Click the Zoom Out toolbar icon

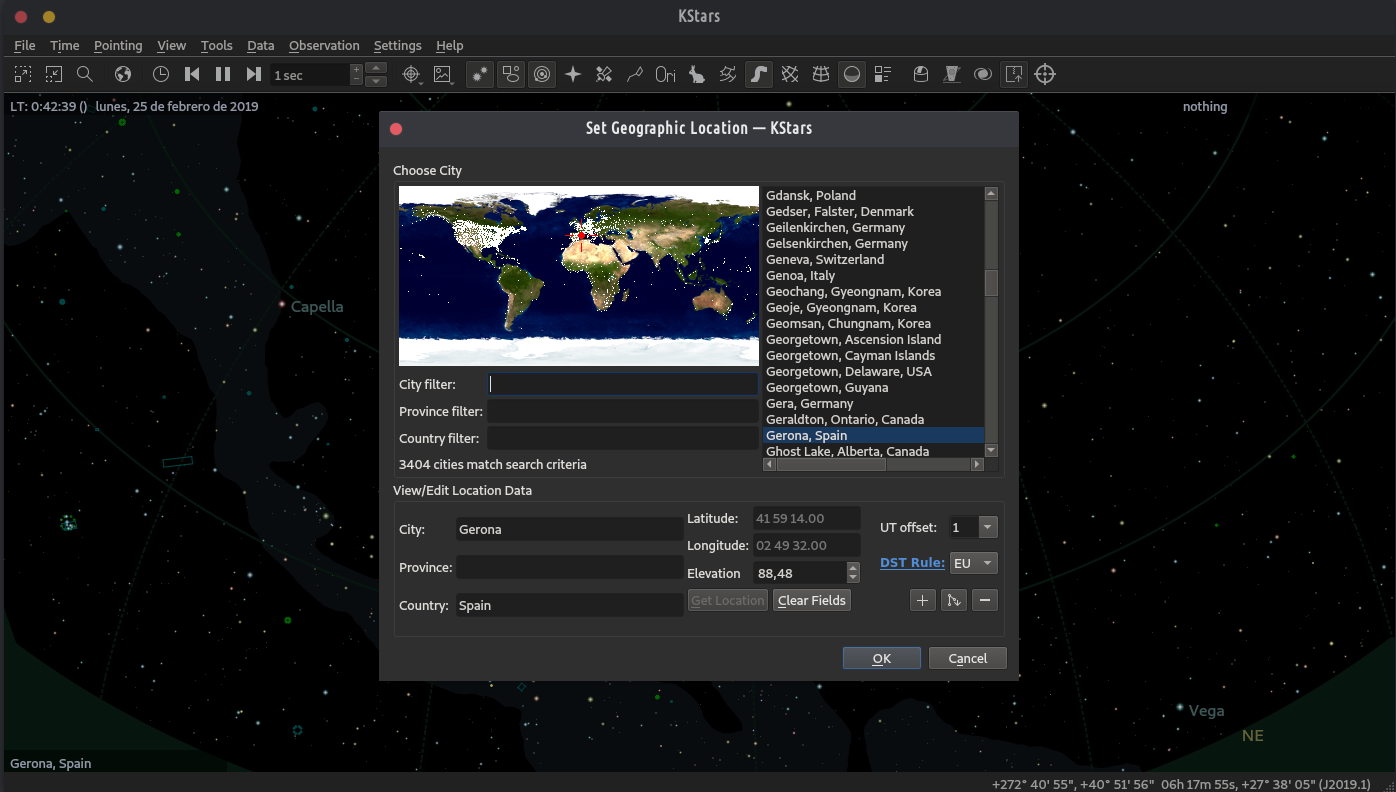(x=54, y=74)
